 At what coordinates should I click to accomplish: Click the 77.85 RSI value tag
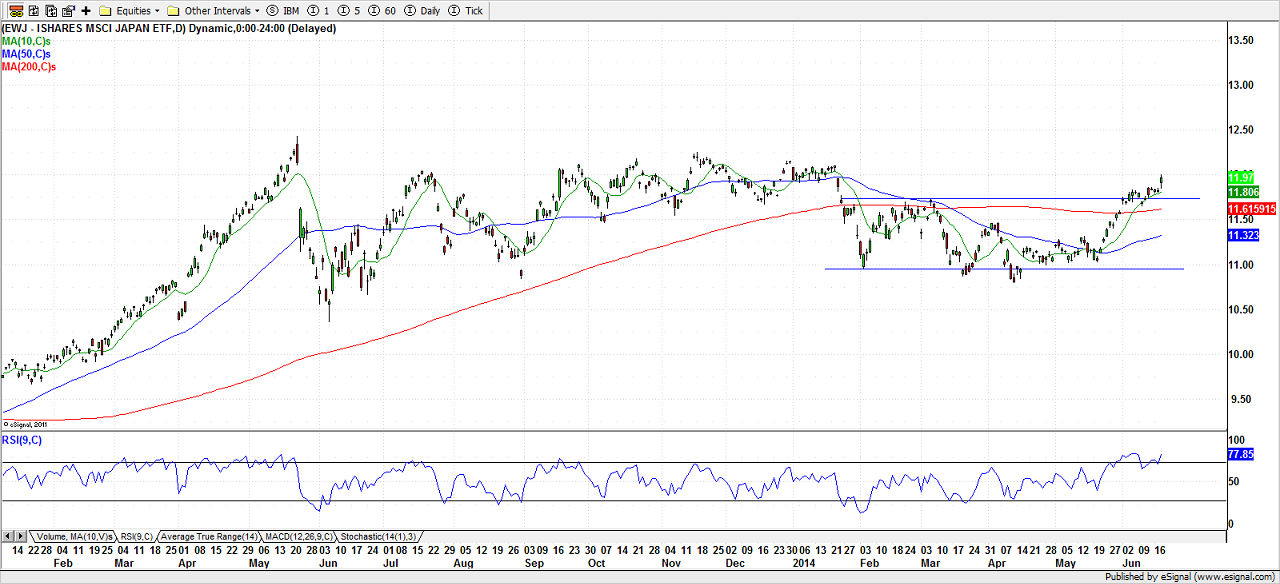tap(1241, 454)
